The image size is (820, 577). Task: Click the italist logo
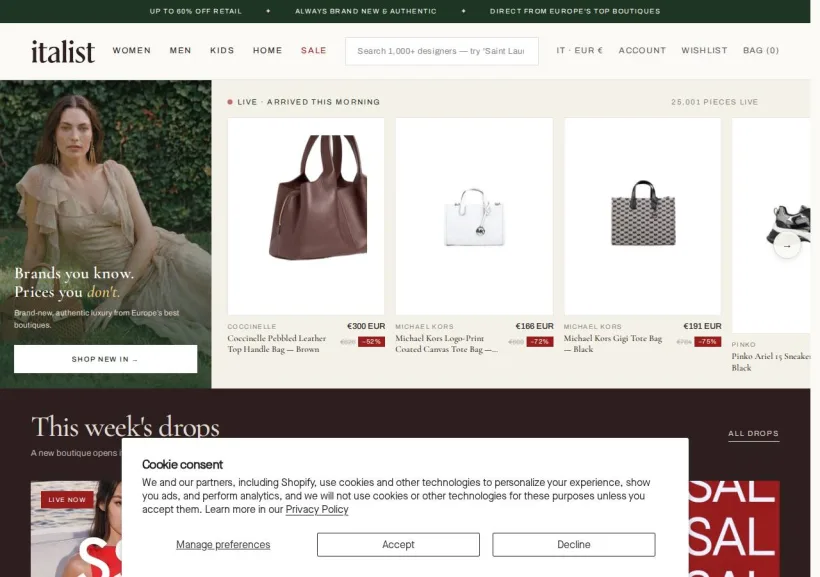(x=63, y=51)
